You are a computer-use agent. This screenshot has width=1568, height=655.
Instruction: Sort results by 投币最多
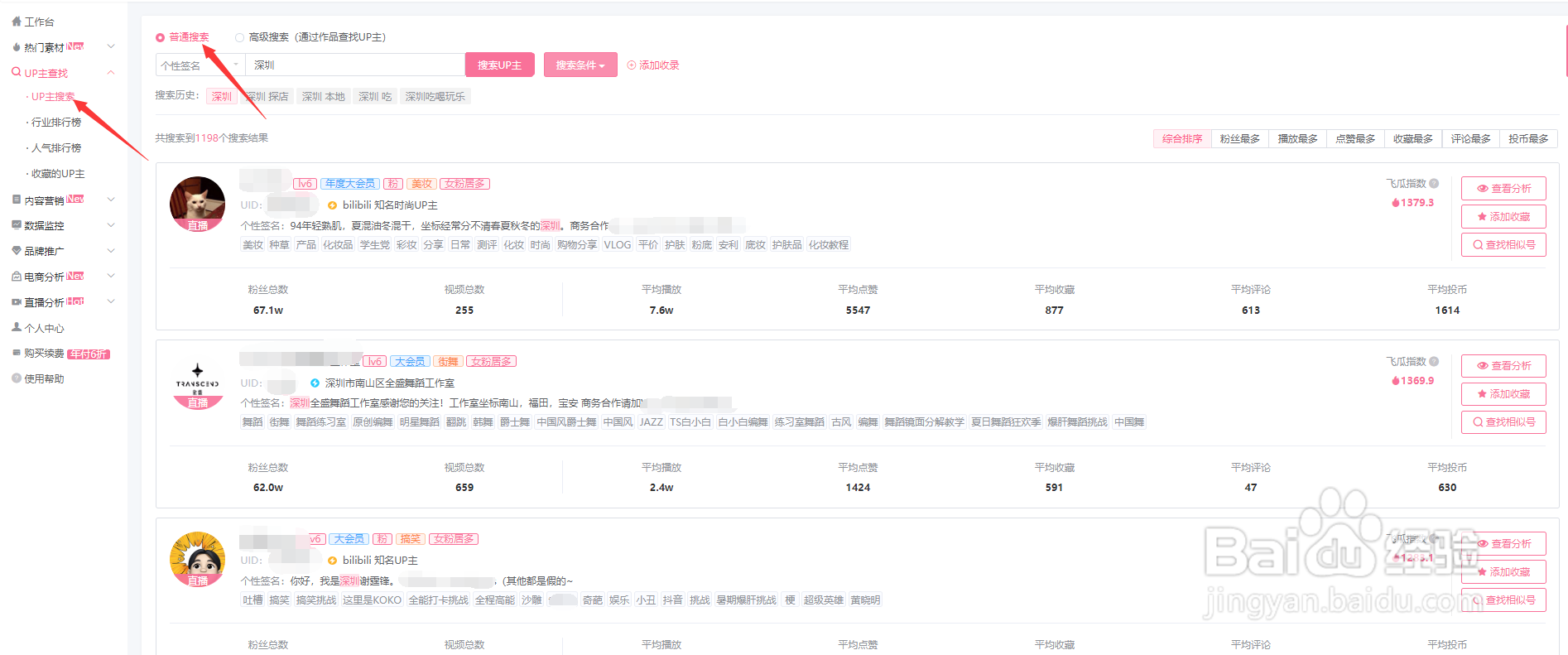pos(1528,139)
